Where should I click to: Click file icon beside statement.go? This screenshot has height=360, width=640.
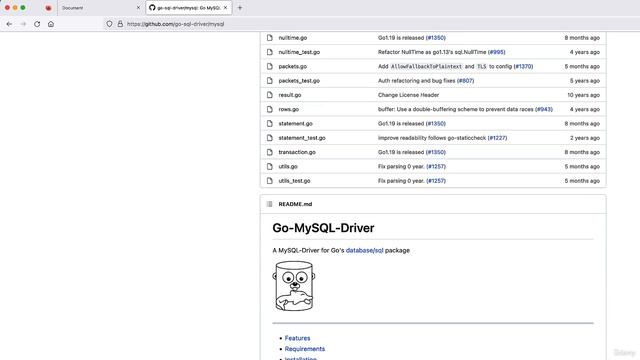point(269,123)
